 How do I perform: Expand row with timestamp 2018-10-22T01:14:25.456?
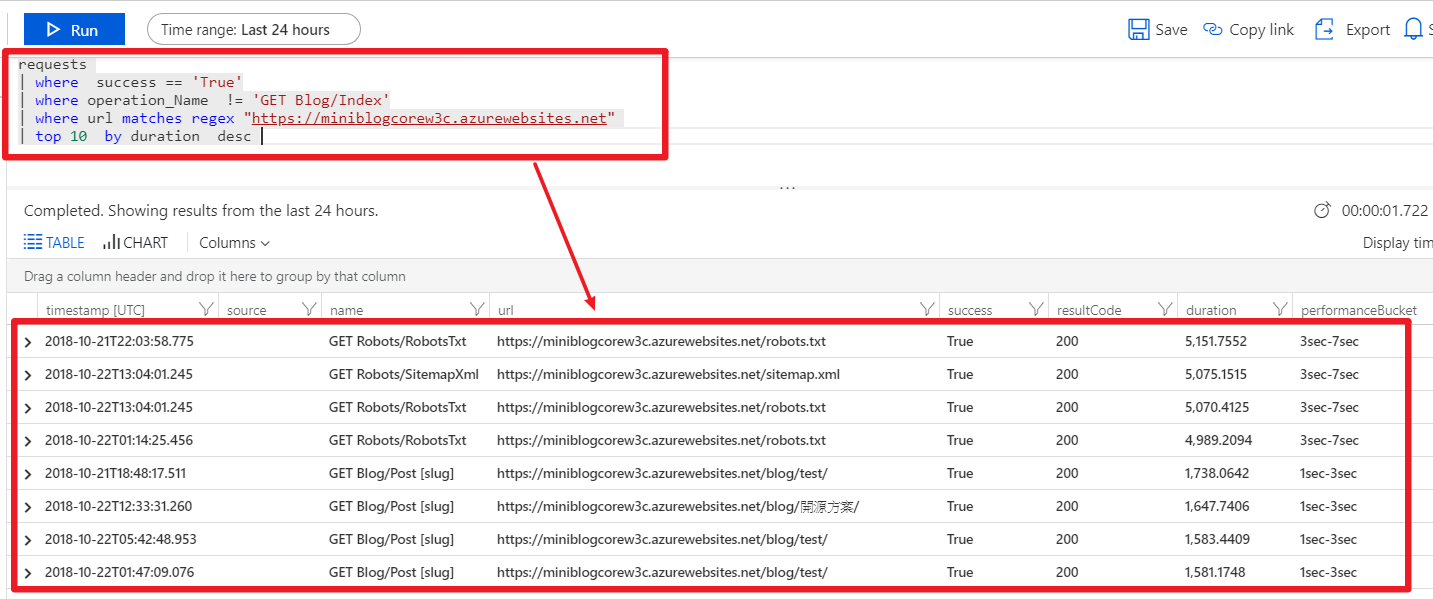pyautogui.click(x=28, y=441)
